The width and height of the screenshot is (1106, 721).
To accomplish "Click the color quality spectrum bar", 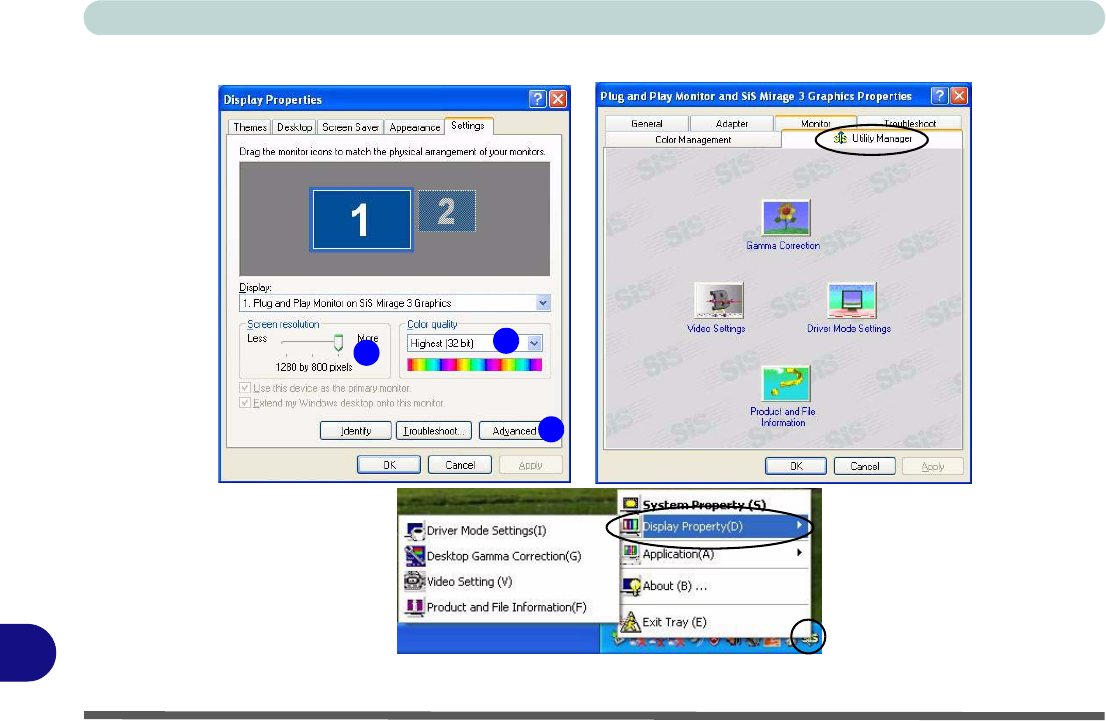I will [475, 365].
